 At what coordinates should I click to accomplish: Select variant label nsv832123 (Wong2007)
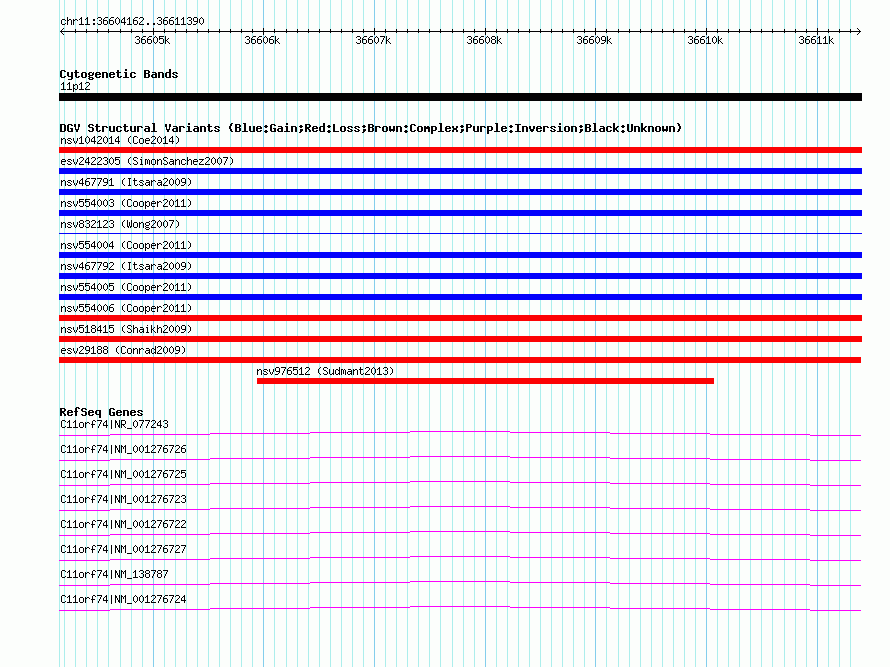click(120, 224)
